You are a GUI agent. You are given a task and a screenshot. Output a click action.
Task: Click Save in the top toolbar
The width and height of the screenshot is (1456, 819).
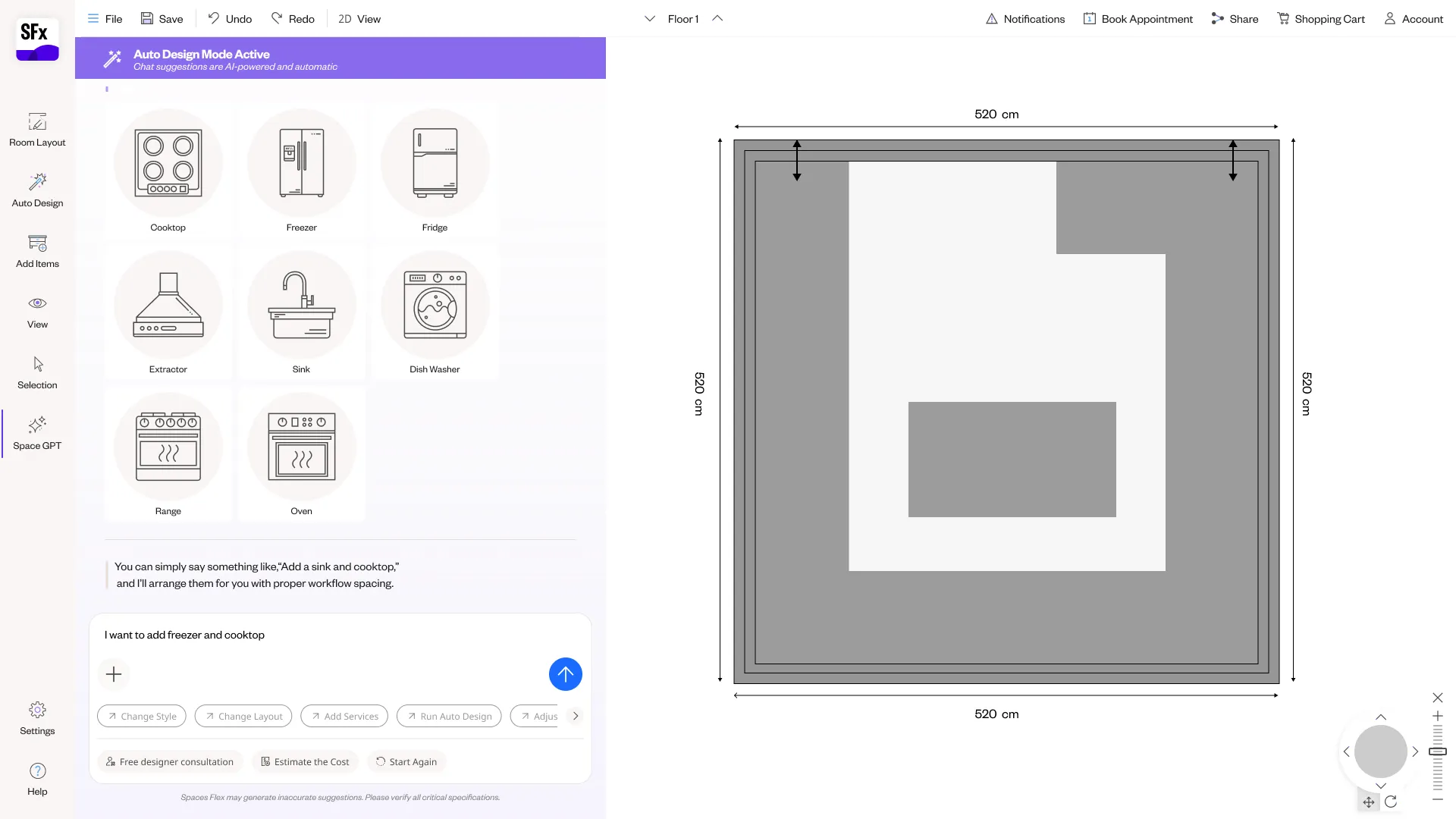point(162,19)
